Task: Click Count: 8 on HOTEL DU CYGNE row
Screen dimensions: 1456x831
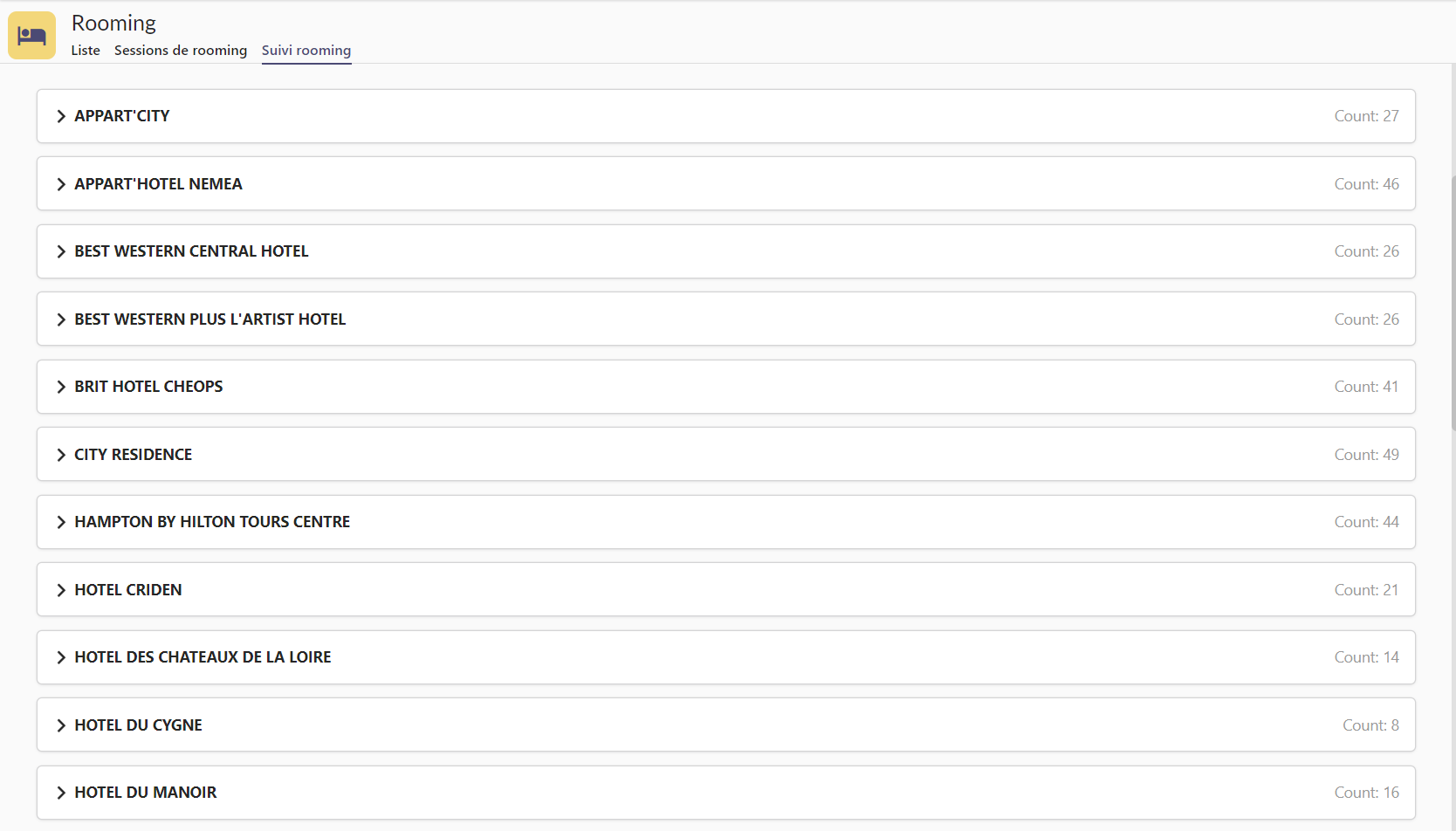Action: (x=1370, y=725)
